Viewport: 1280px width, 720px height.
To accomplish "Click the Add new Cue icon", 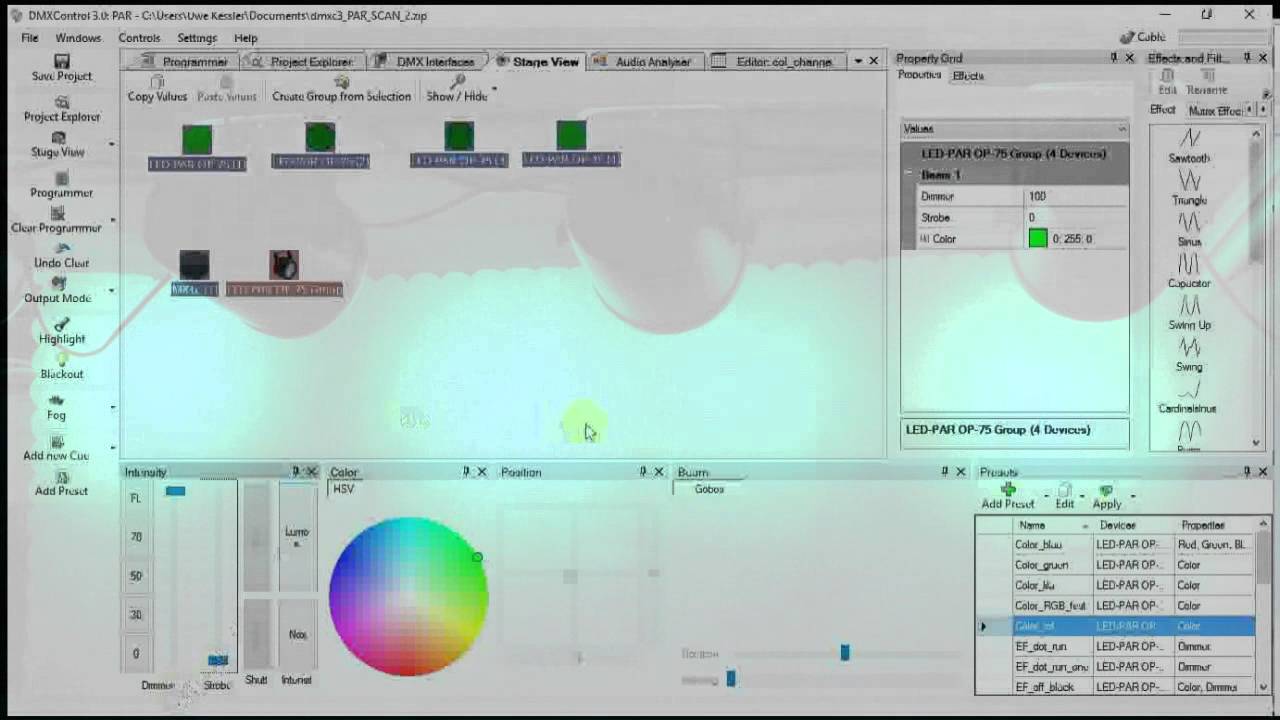I will click(x=57, y=442).
